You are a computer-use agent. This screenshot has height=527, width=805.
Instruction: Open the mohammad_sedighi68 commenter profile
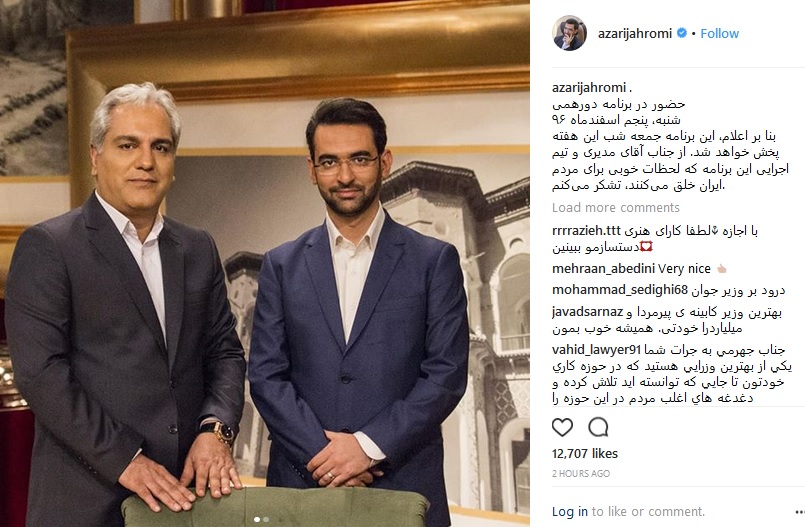point(620,290)
